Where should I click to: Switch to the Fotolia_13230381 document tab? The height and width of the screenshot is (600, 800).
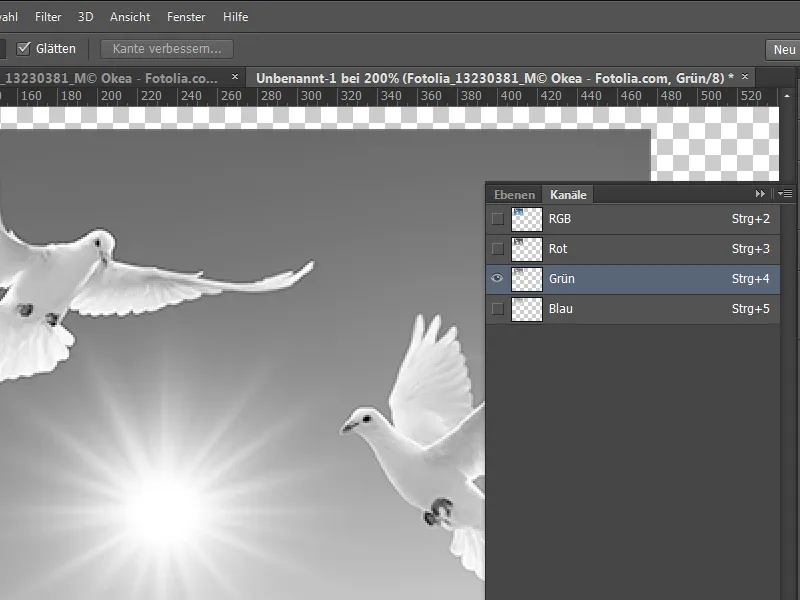(x=111, y=78)
